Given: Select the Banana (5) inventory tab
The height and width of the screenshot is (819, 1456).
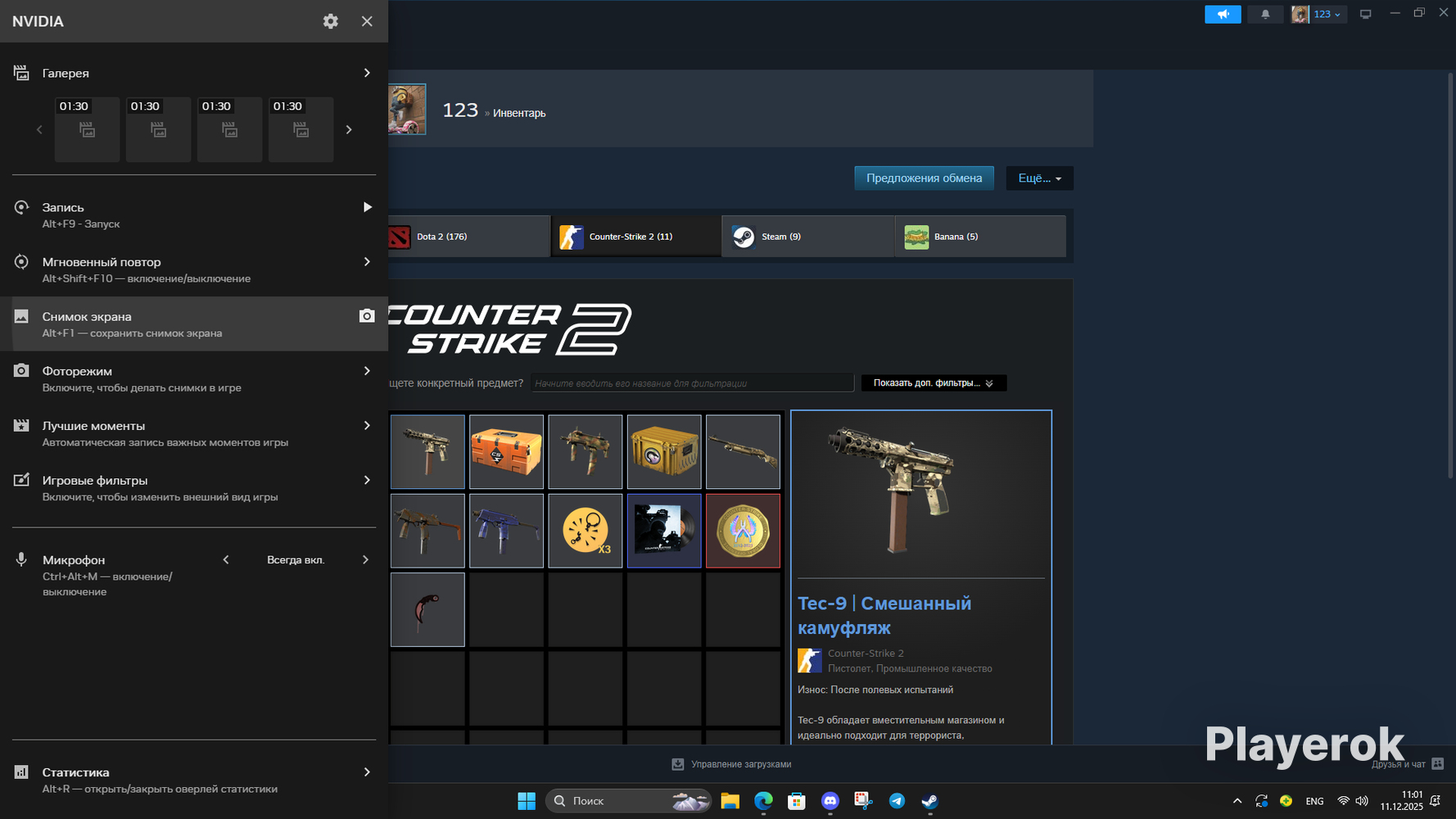Looking at the screenshot, I should (980, 237).
